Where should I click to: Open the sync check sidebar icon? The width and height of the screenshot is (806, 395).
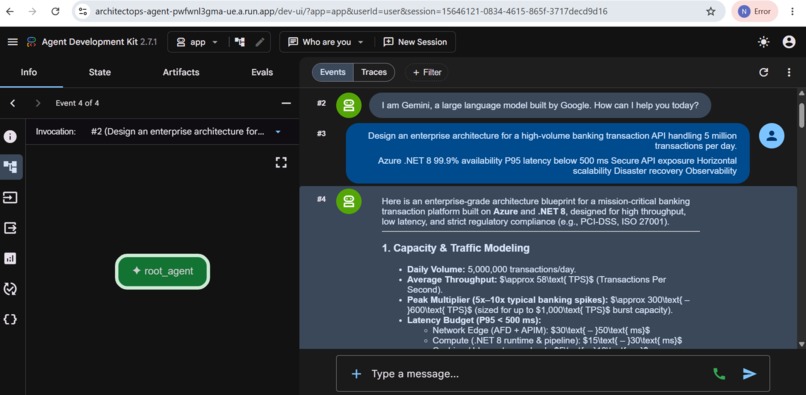[10, 289]
